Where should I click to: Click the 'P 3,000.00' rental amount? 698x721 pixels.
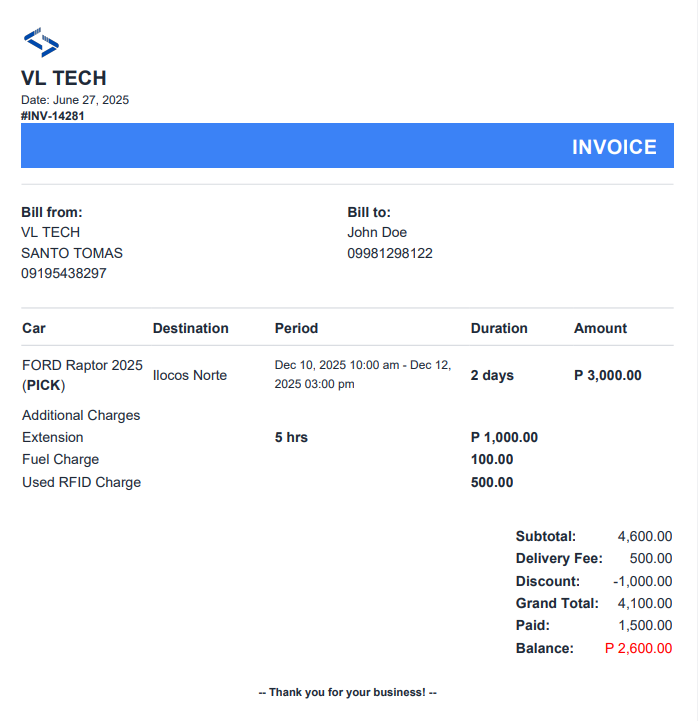tap(607, 375)
